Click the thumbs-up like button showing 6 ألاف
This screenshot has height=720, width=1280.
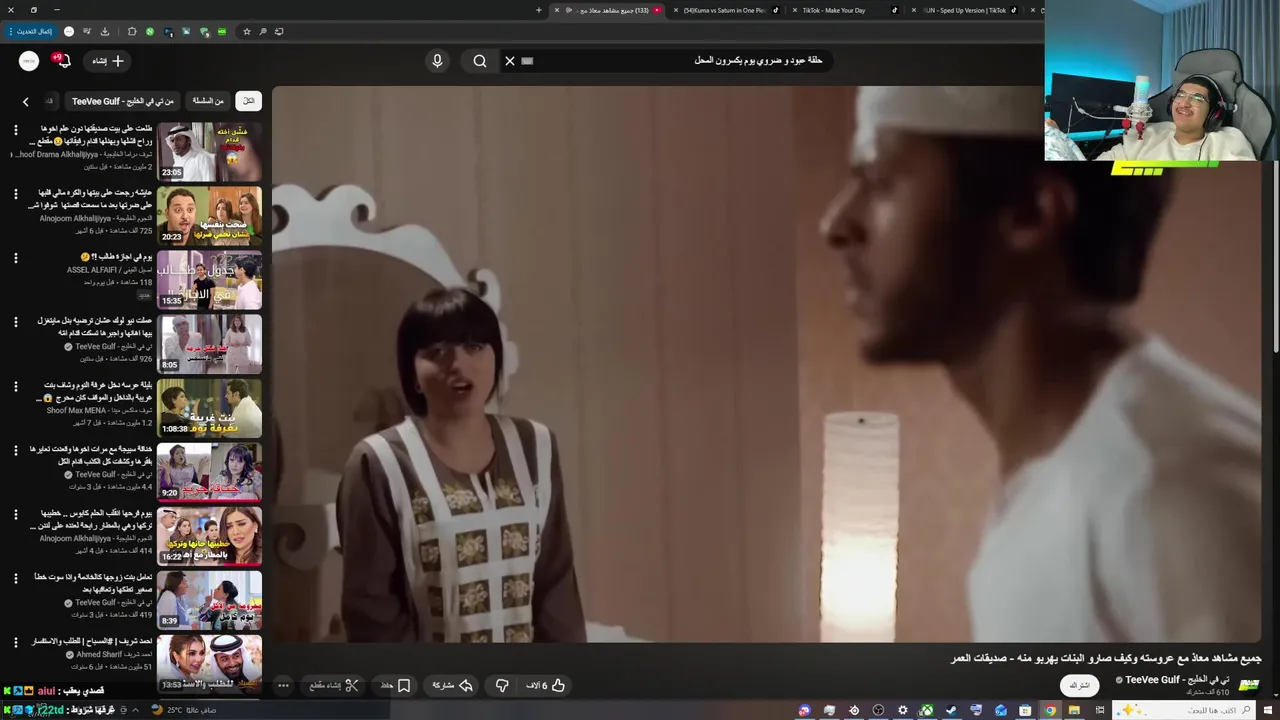[547, 685]
